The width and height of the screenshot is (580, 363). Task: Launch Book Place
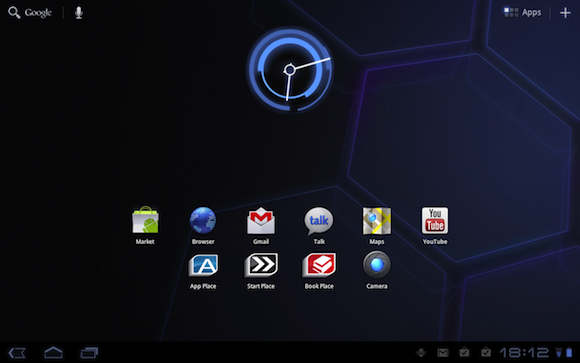pyautogui.click(x=319, y=271)
